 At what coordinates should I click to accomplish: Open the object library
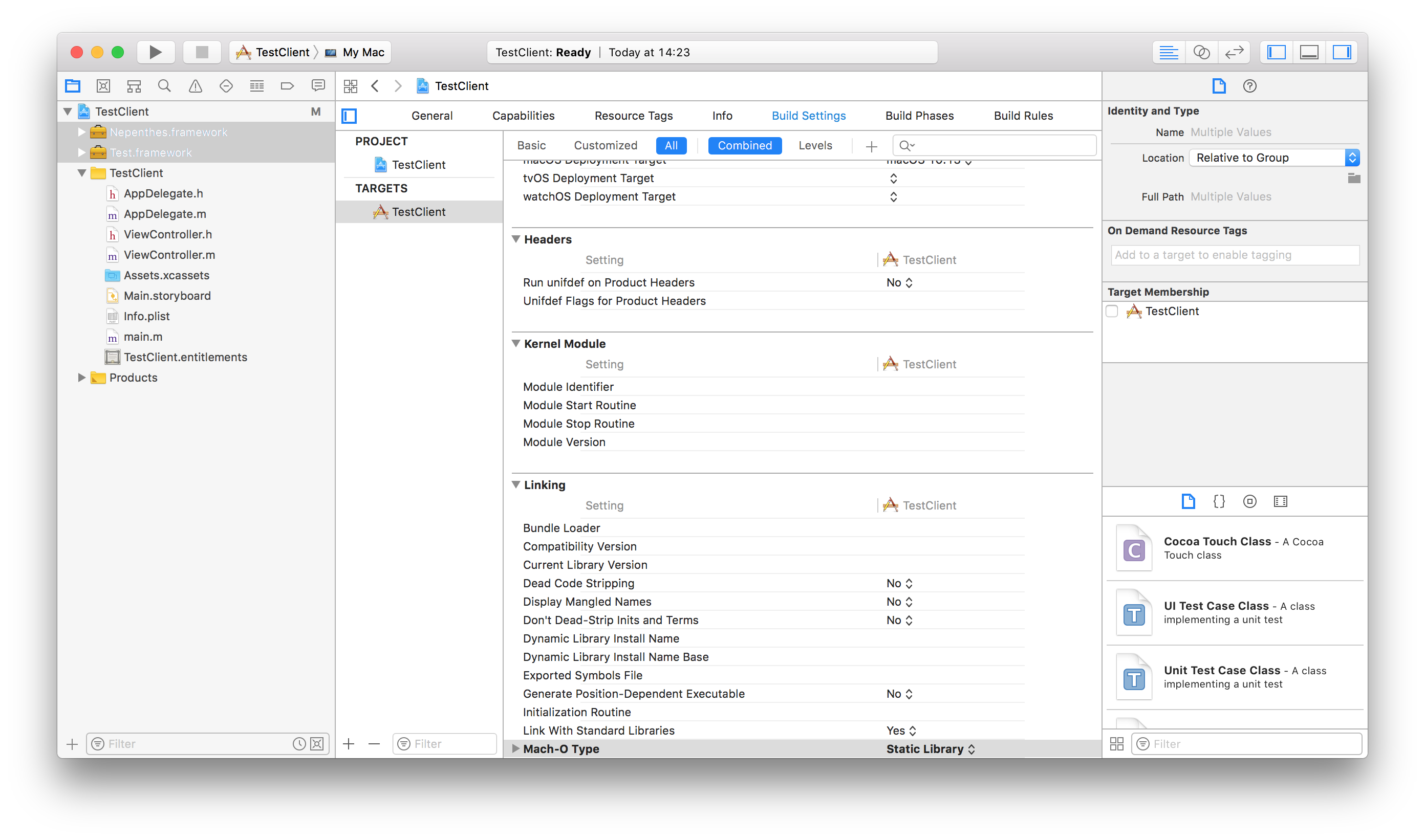(x=1249, y=501)
